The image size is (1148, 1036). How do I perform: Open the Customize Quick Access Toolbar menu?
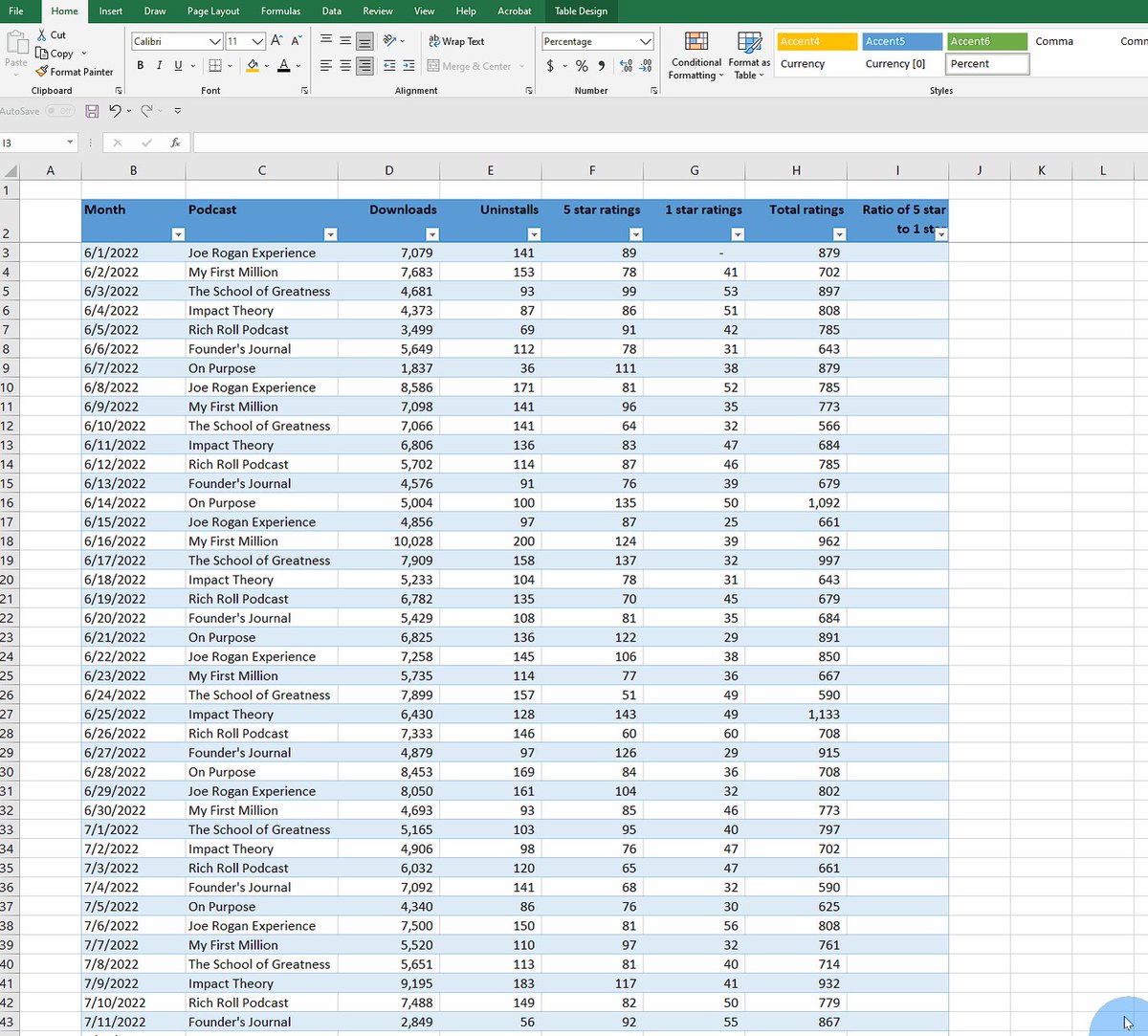click(178, 111)
